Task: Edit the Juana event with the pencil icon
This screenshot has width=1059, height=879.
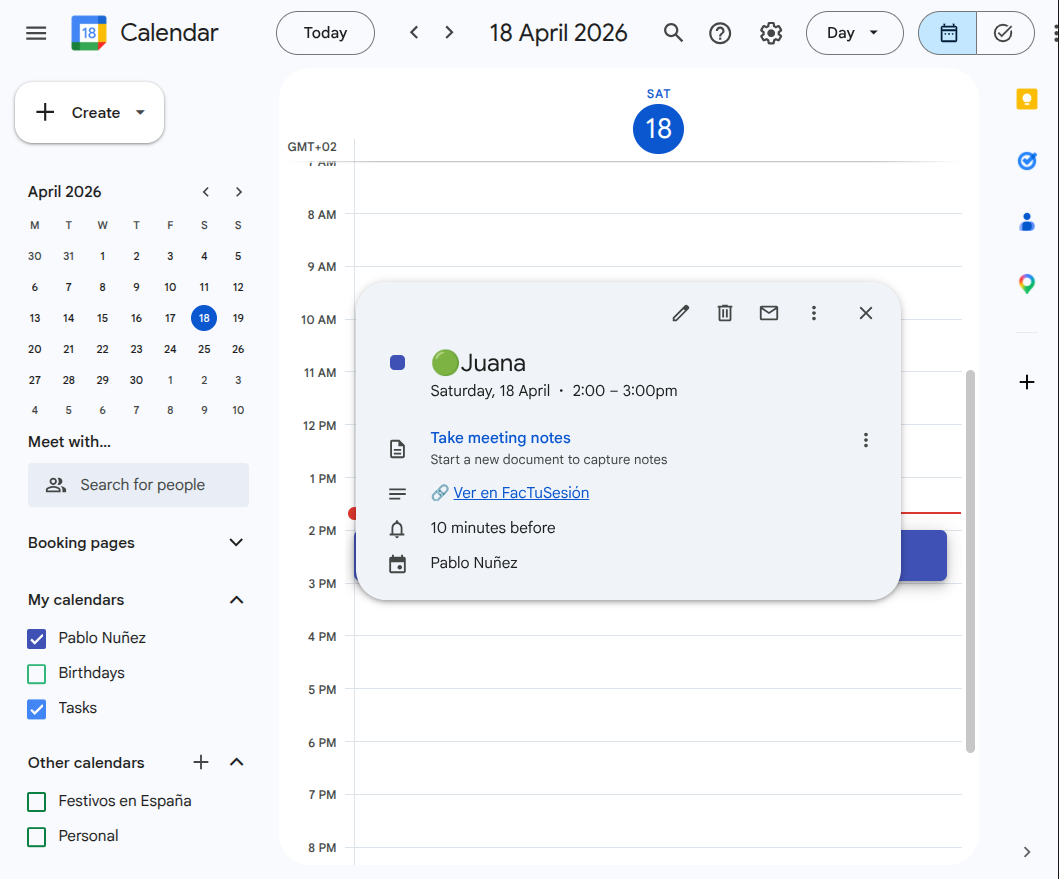Action: (680, 313)
